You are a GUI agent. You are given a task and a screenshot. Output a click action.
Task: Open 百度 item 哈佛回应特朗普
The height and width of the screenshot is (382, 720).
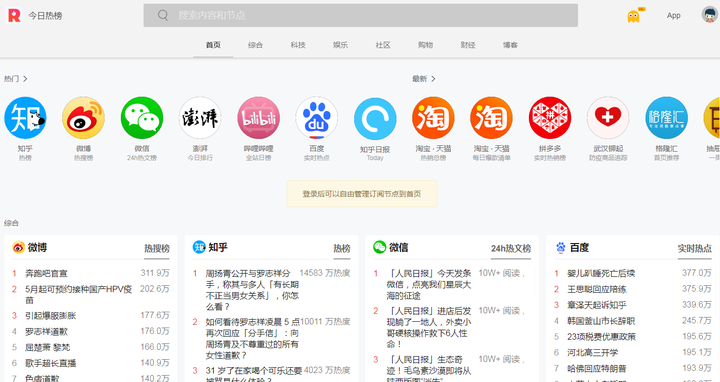click(x=597, y=368)
